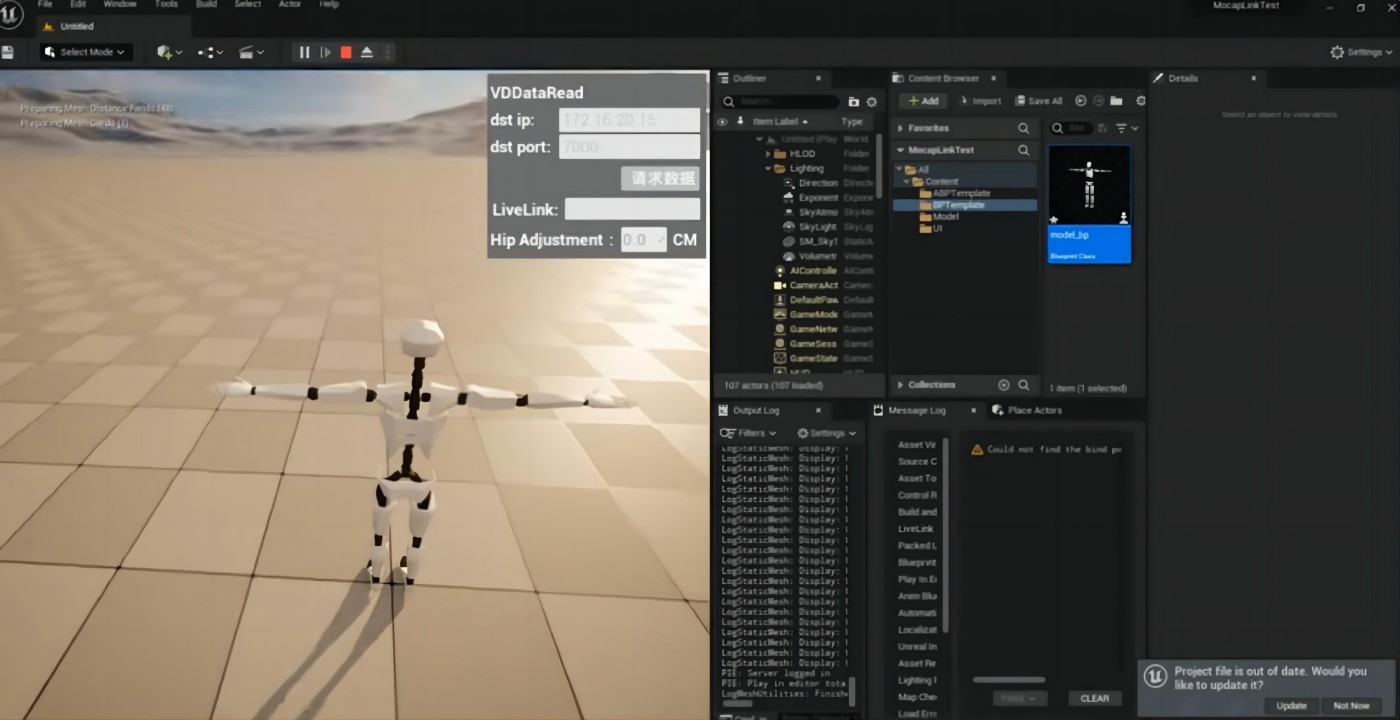Open the Output Log Settings dropdown
This screenshot has height=720, width=1400.
coord(826,433)
